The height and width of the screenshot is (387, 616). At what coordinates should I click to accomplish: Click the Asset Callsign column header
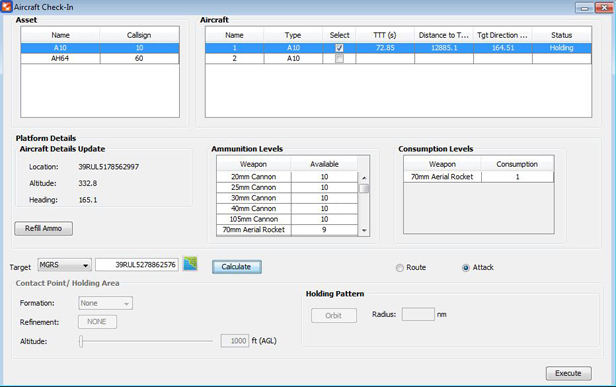139,35
